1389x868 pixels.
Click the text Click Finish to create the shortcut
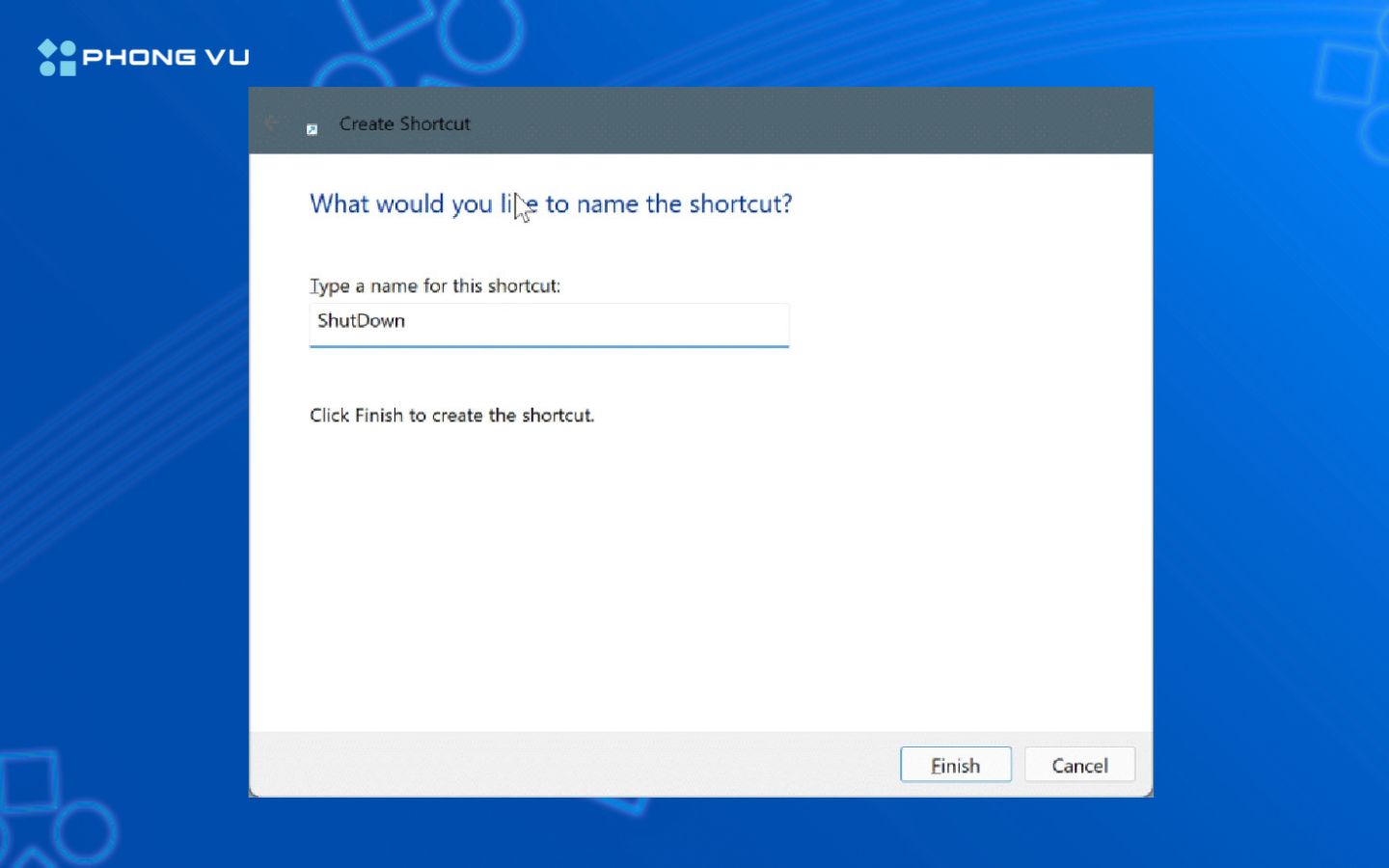(x=451, y=415)
